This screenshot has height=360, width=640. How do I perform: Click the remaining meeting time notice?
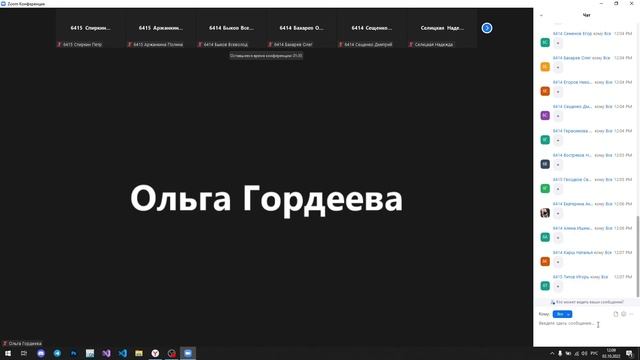pyautogui.click(x=266, y=56)
